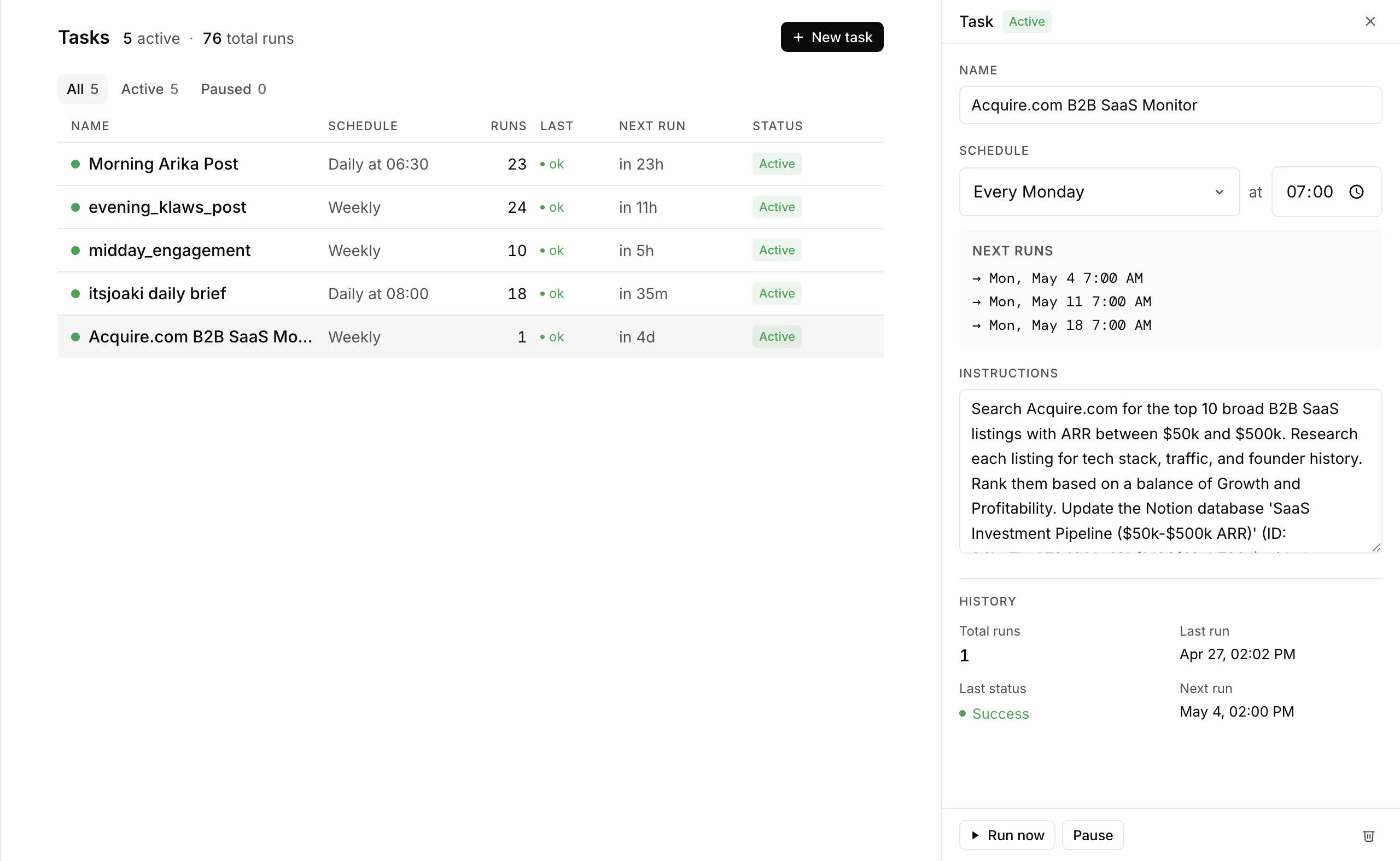This screenshot has height=861, width=1400.
Task: Click the schedule dropdown chevron arrow
Action: [1219, 192]
